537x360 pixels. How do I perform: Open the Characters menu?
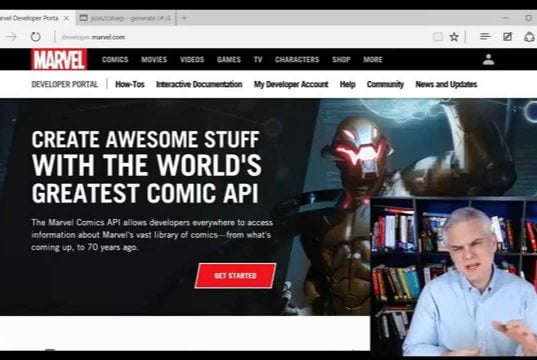pos(297,60)
